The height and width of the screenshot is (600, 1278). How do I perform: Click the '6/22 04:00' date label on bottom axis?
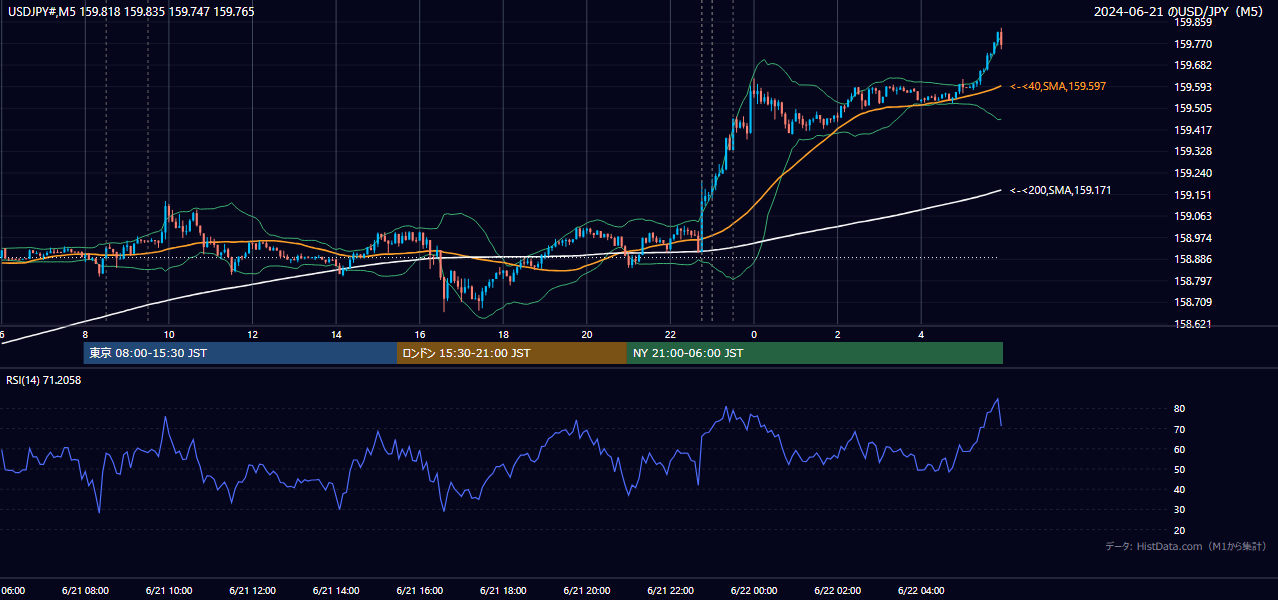[x=921, y=591]
